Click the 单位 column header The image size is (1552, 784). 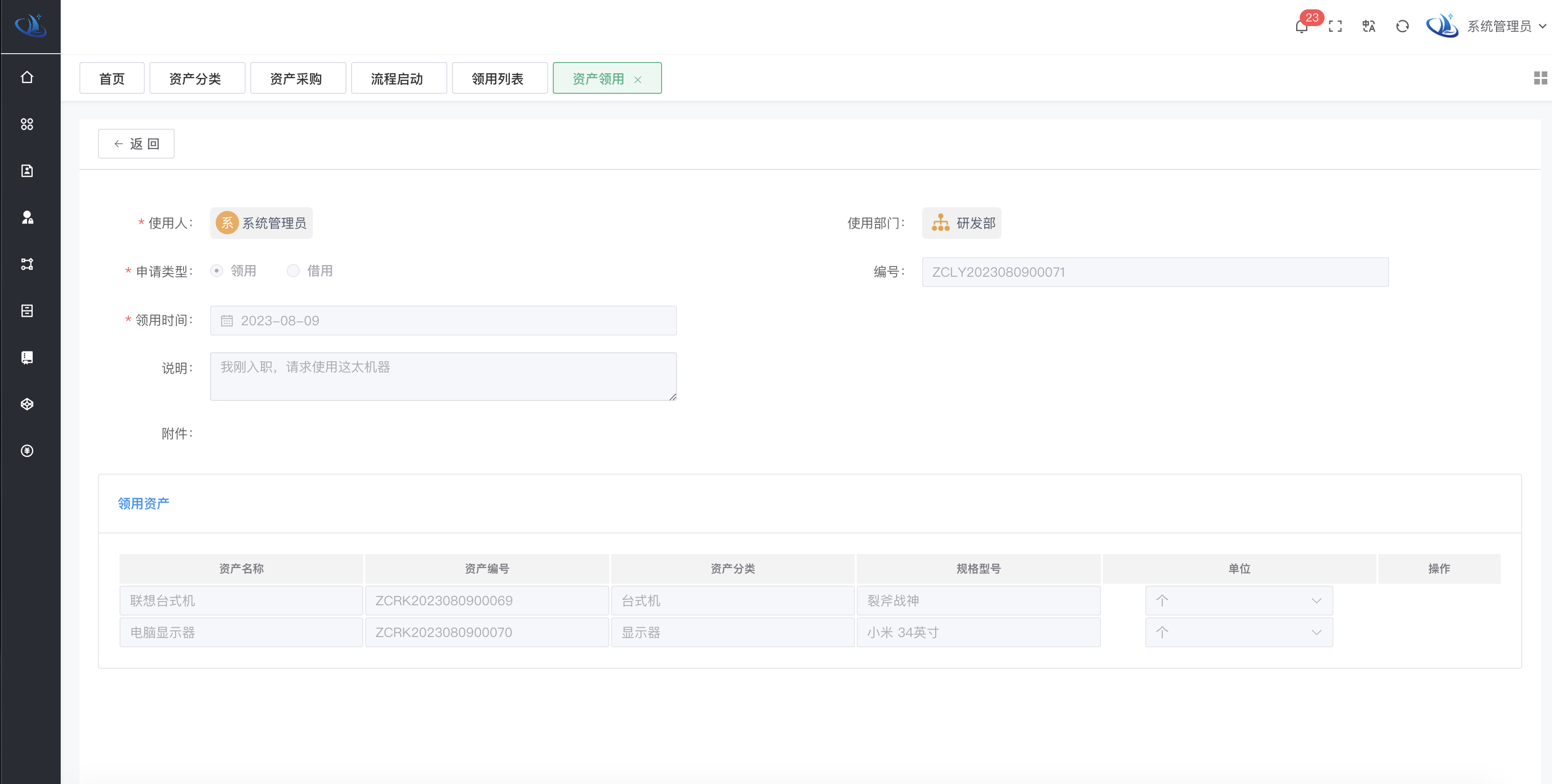click(1239, 568)
